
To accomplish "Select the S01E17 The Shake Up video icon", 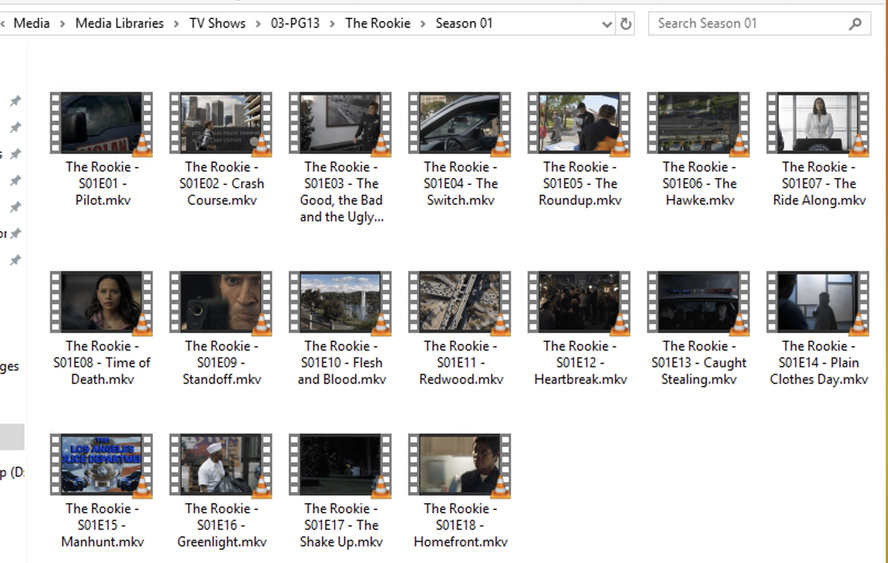I will point(340,465).
